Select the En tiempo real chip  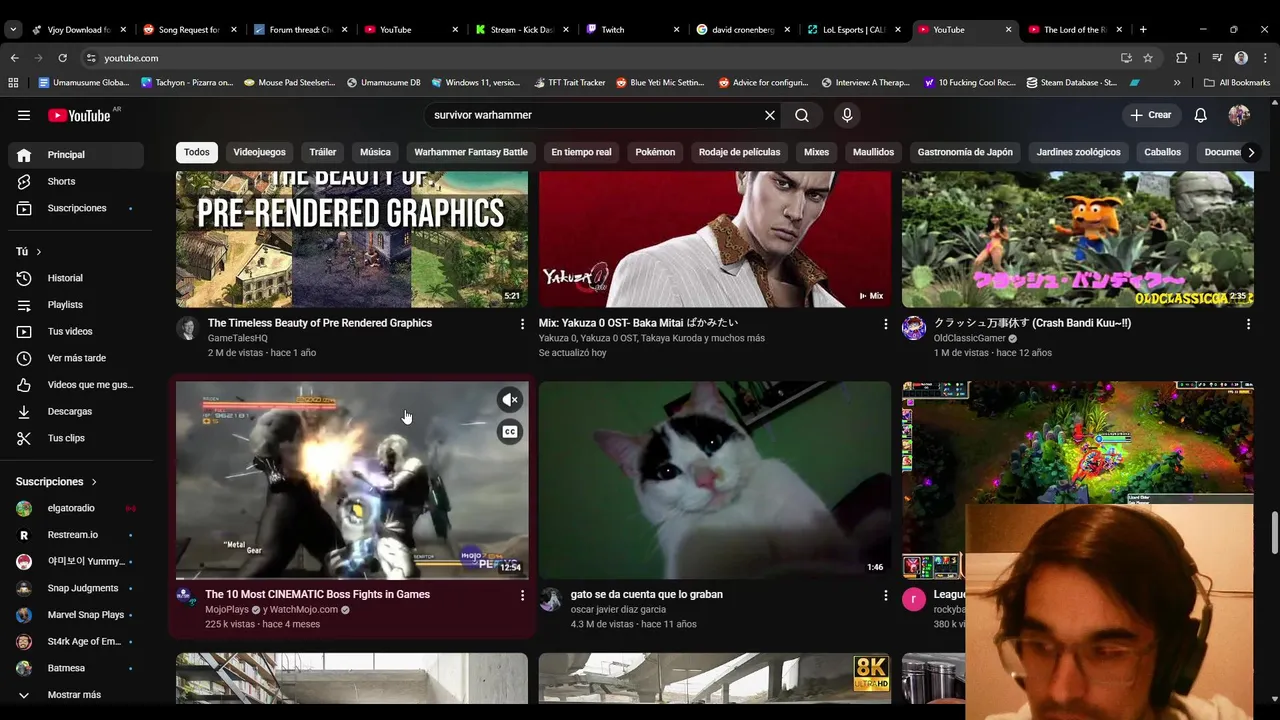pos(581,152)
